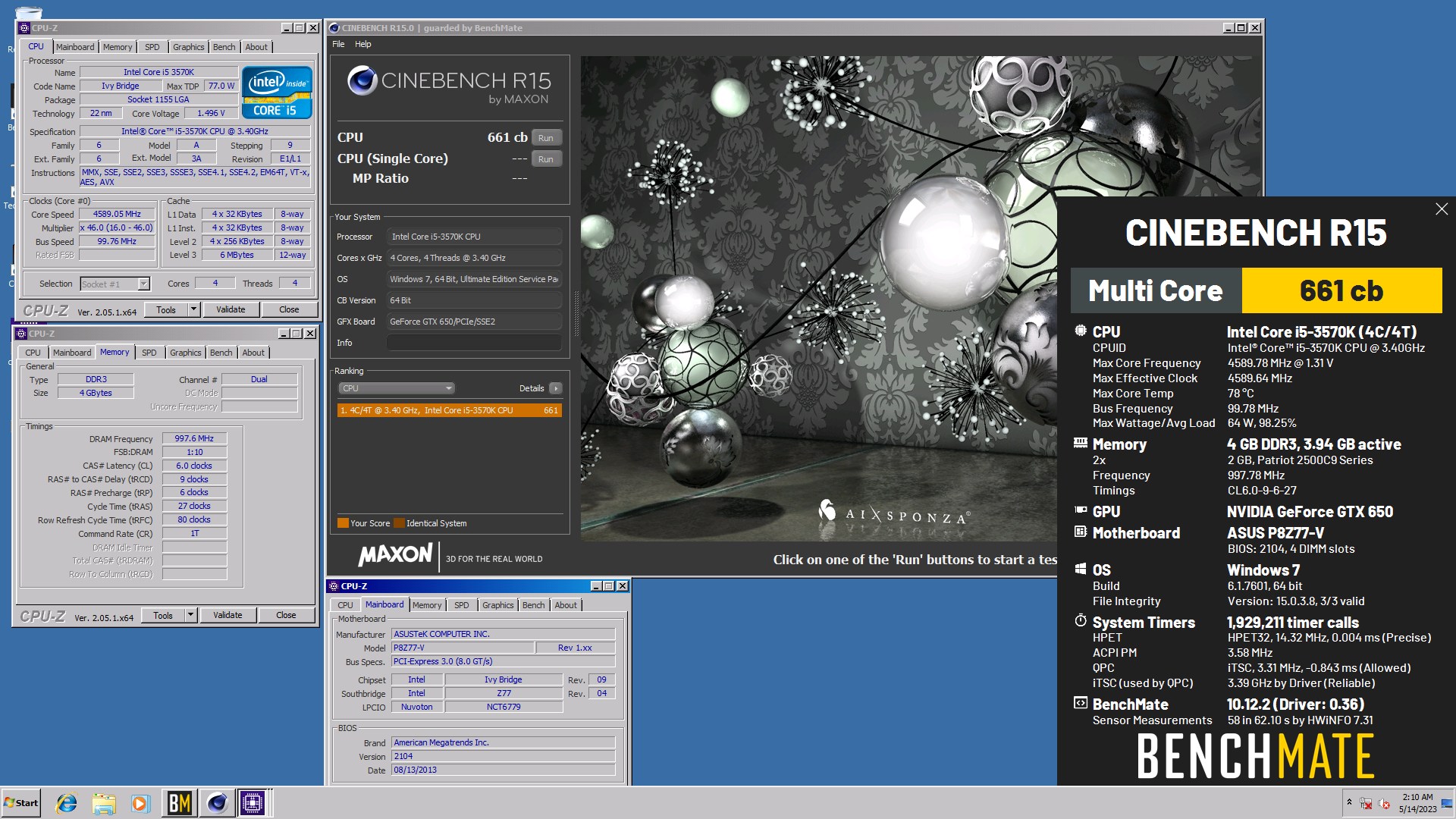Click Cinebench title bar icon
The image size is (1456, 819).
[x=334, y=28]
